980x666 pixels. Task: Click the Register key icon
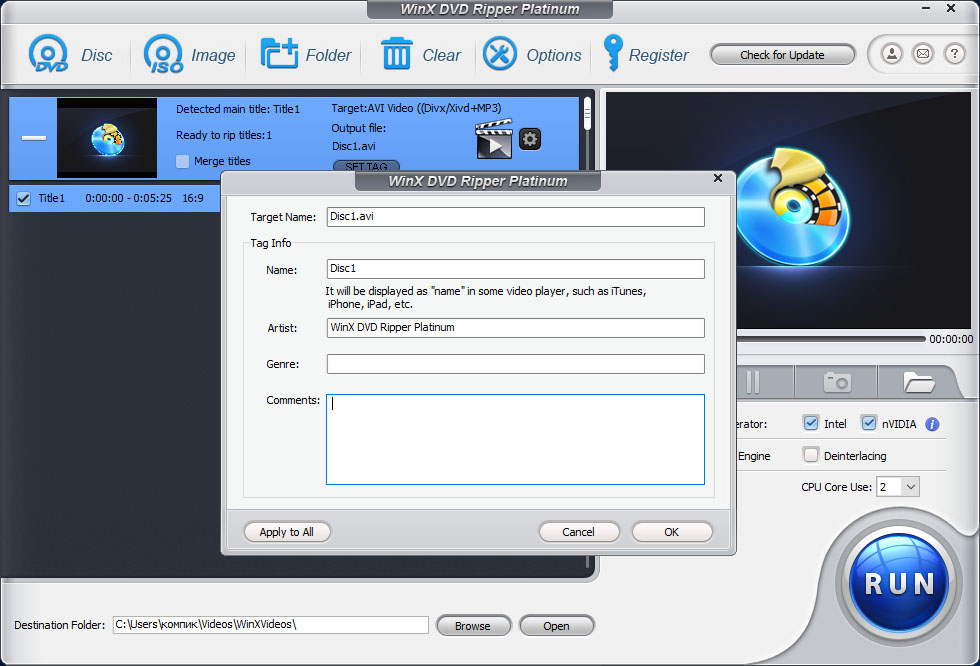point(612,52)
